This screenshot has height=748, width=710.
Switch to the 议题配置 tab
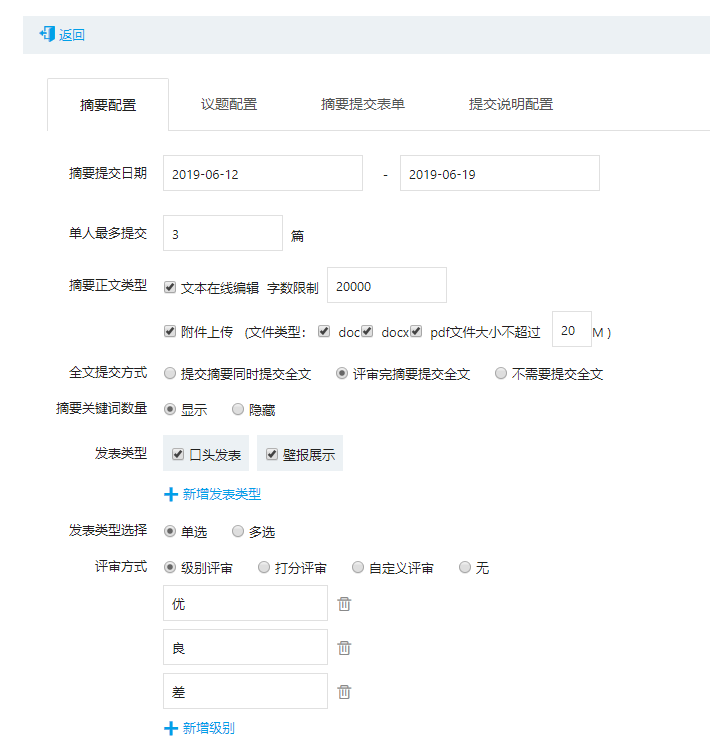[229, 104]
